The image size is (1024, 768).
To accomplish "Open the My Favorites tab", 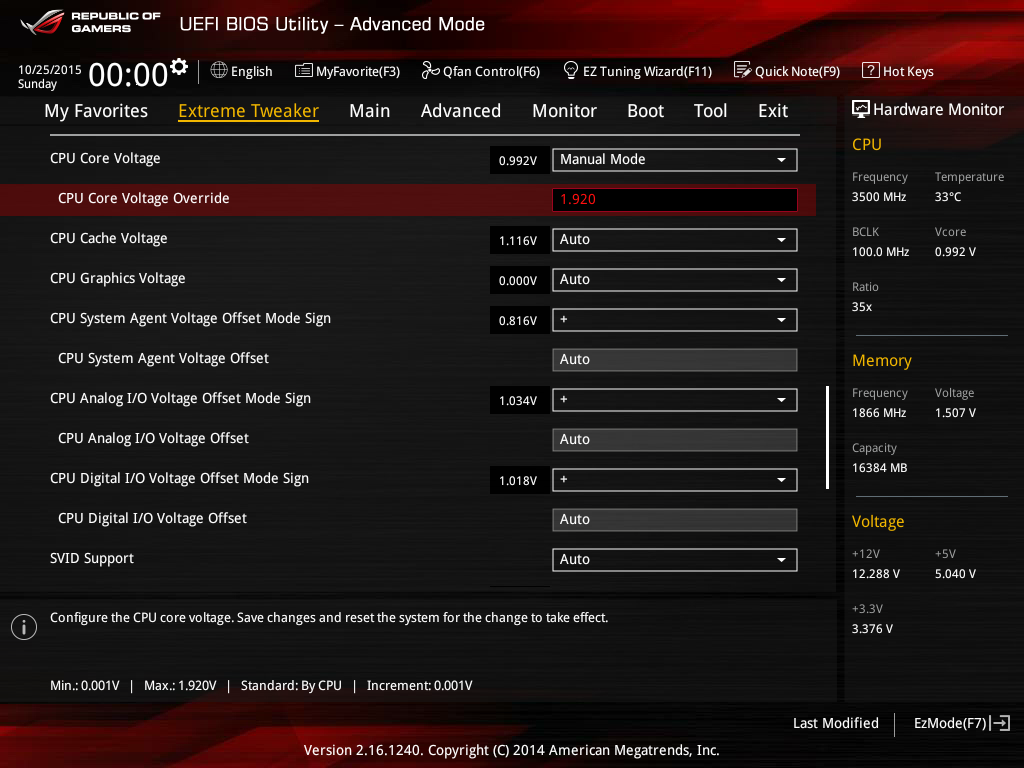I will (x=96, y=111).
